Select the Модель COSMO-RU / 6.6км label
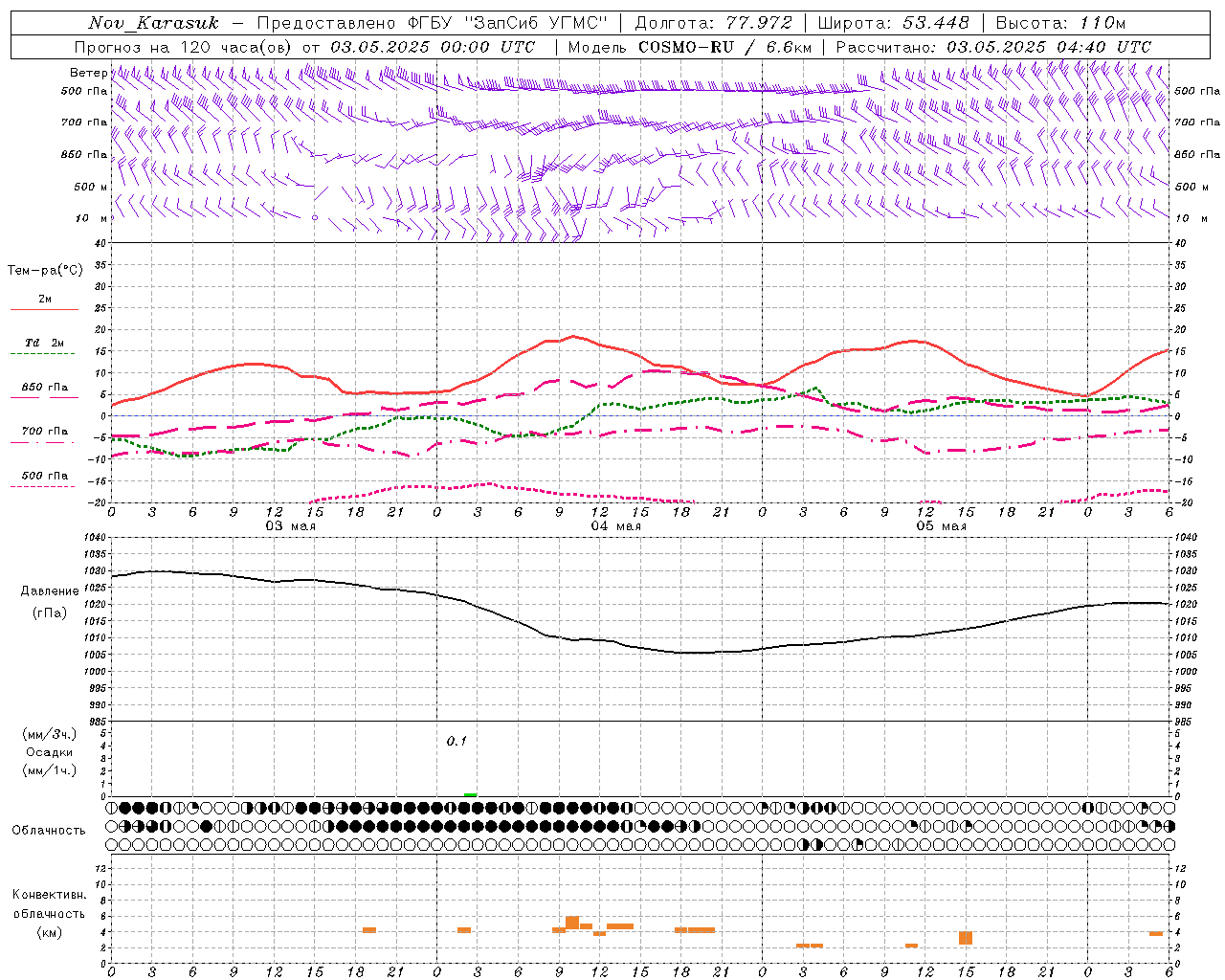Viewport: 1225px width, 980px height. click(x=690, y=47)
